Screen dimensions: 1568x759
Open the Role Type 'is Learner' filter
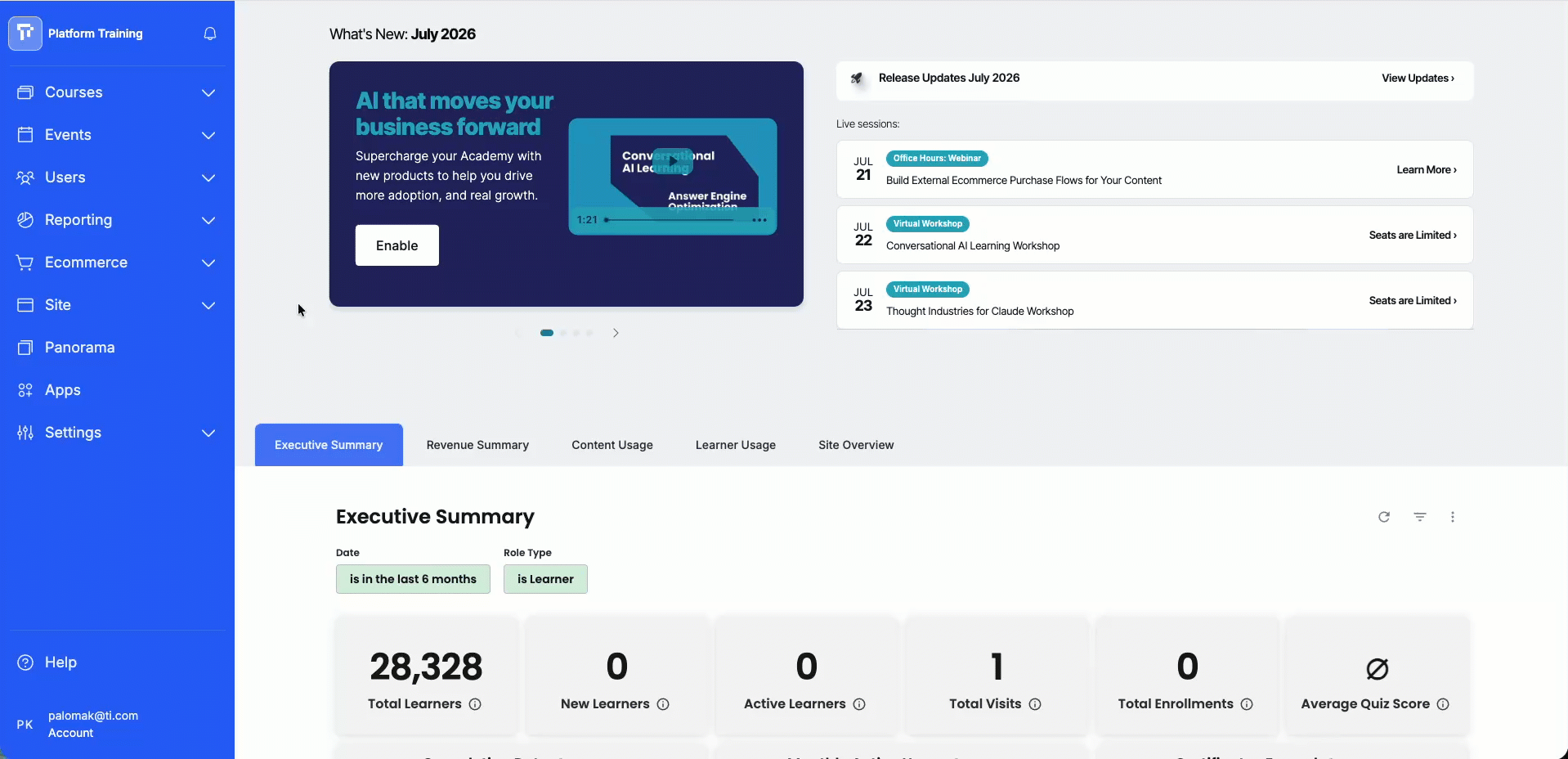(x=545, y=579)
